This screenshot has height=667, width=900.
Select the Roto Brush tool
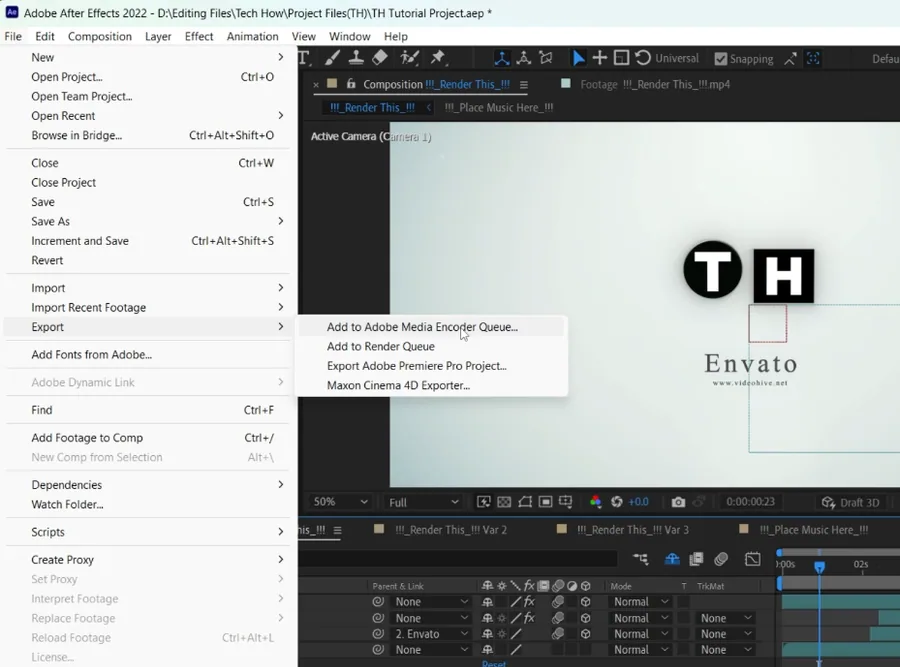click(x=409, y=58)
